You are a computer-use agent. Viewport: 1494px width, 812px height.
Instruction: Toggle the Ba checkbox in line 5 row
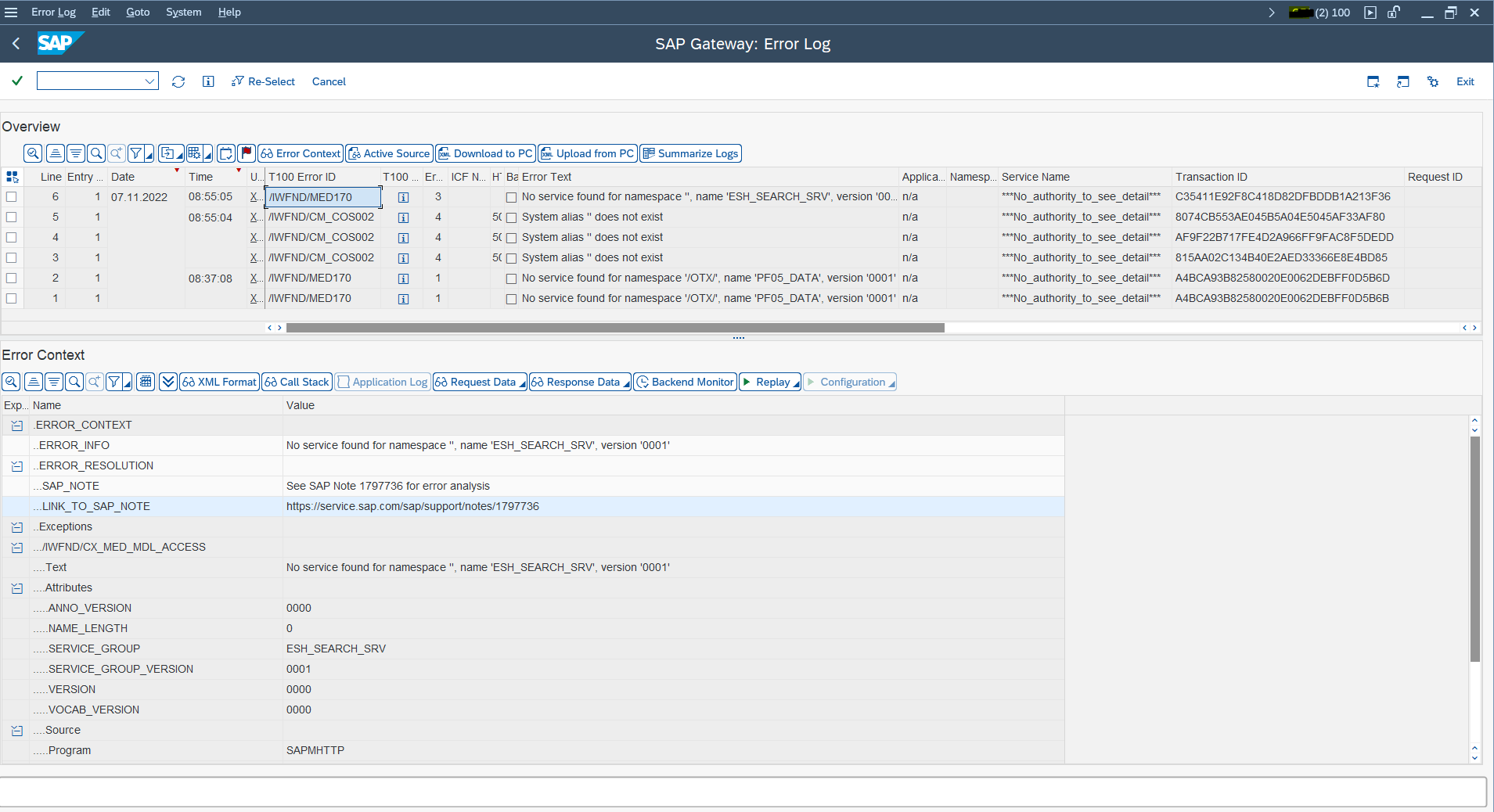512,217
